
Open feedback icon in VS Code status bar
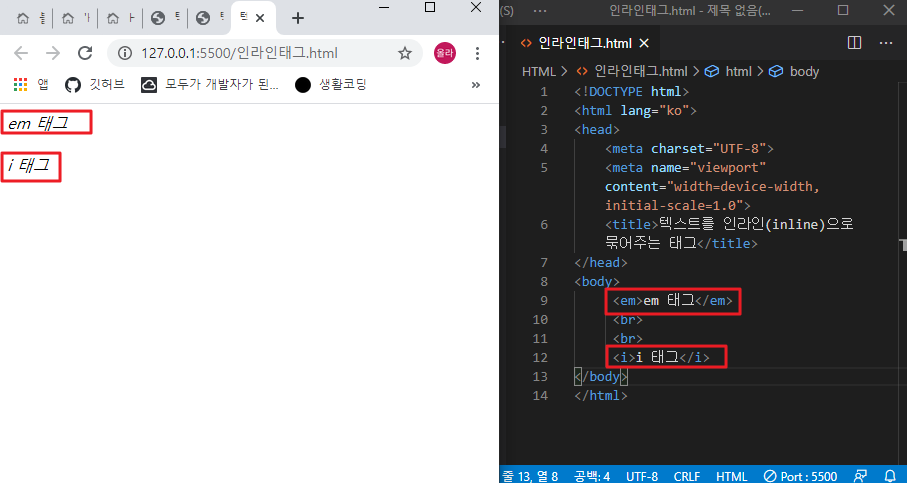tap(860, 476)
